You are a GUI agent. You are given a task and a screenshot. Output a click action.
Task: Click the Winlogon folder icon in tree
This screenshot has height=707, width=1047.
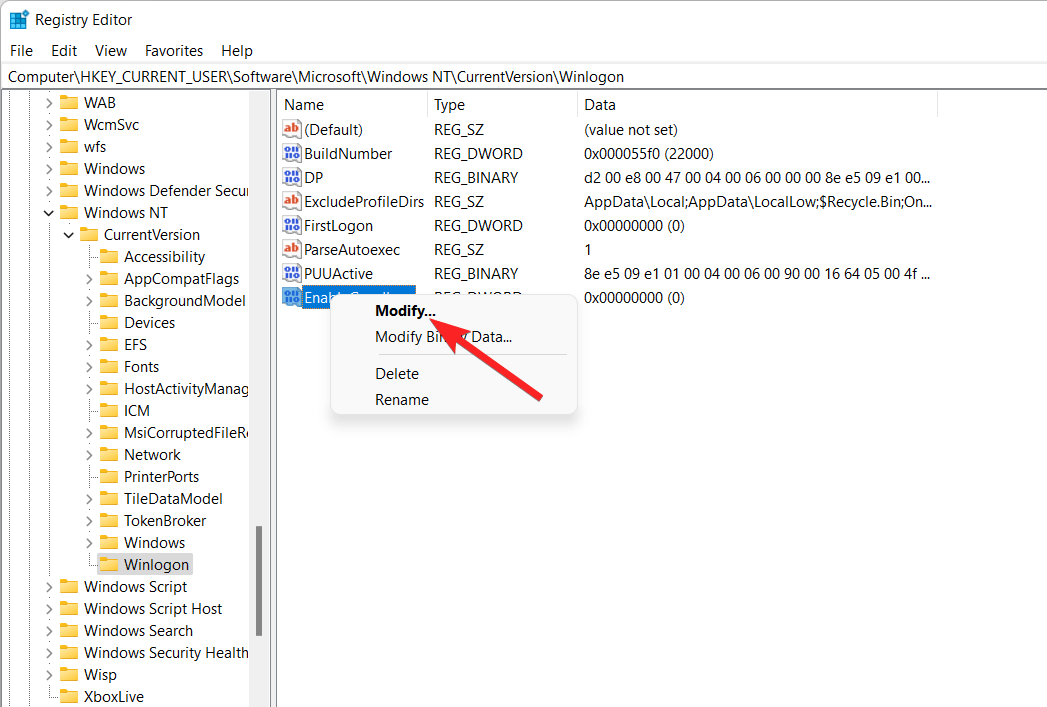[x=108, y=565]
